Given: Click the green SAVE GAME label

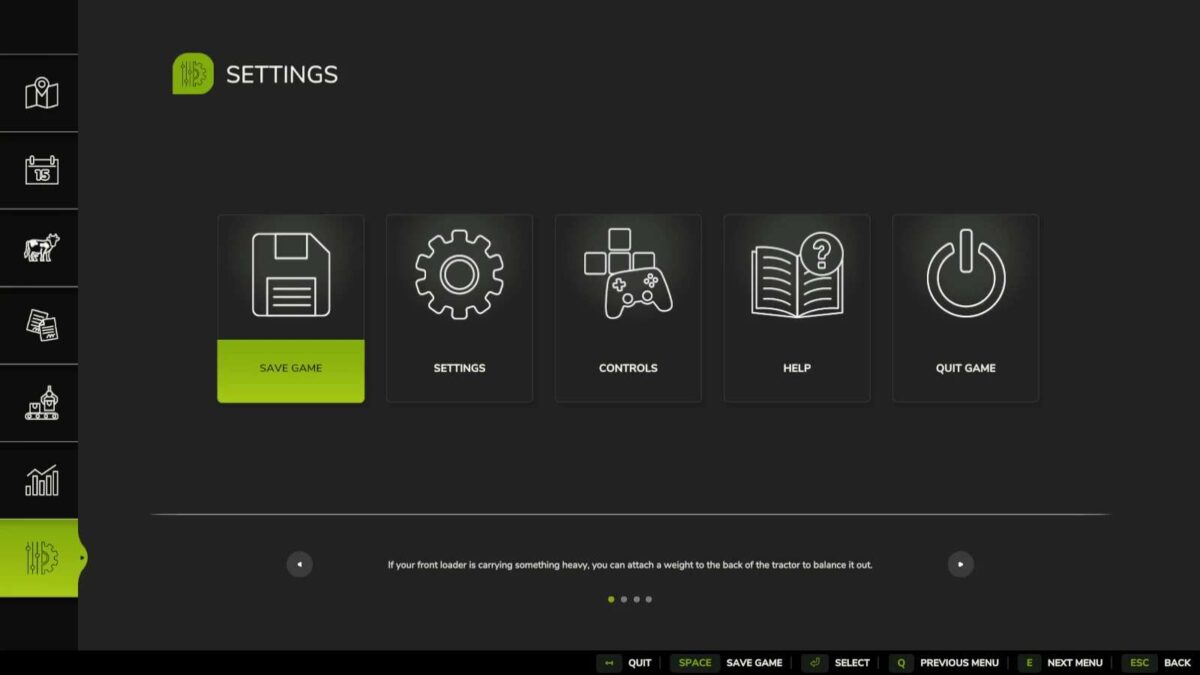Looking at the screenshot, I should coord(291,370).
